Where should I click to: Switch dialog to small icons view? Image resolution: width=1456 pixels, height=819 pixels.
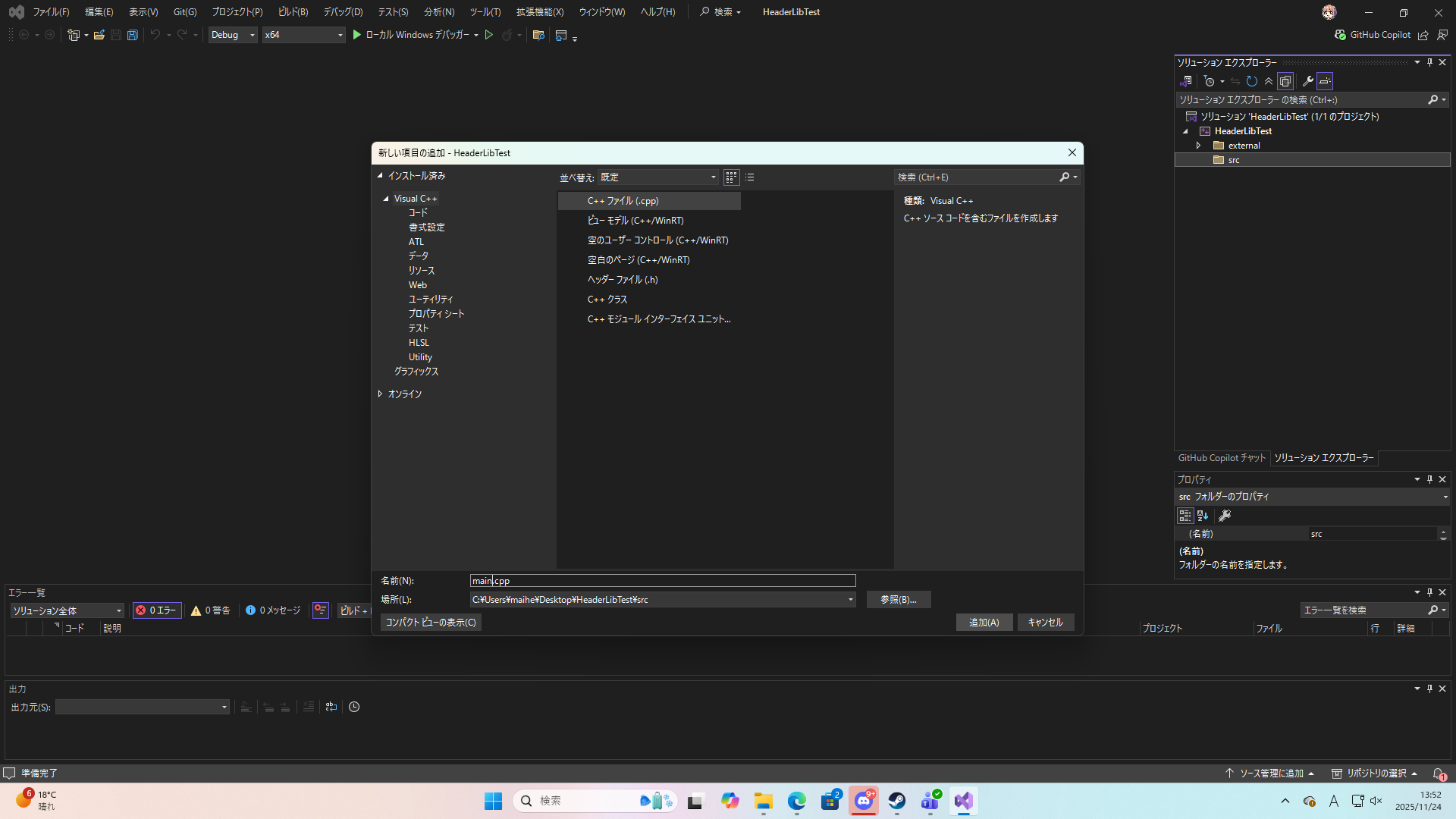(x=731, y=177)
